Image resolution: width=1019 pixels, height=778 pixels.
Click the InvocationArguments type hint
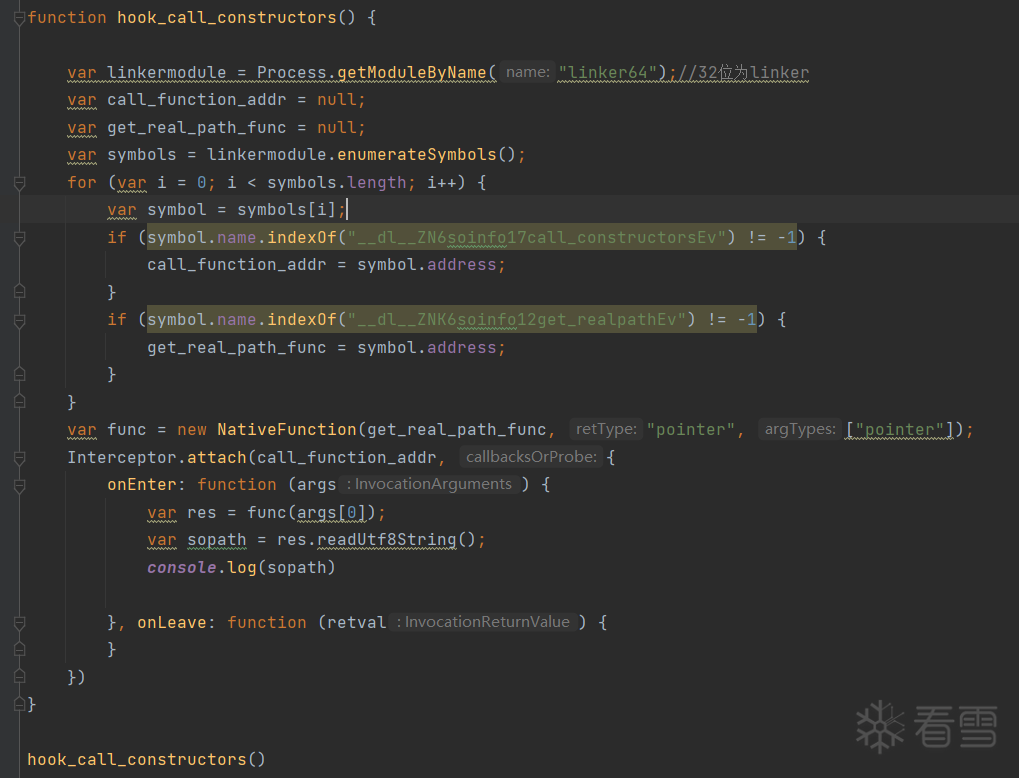click(x=430, y=484)
